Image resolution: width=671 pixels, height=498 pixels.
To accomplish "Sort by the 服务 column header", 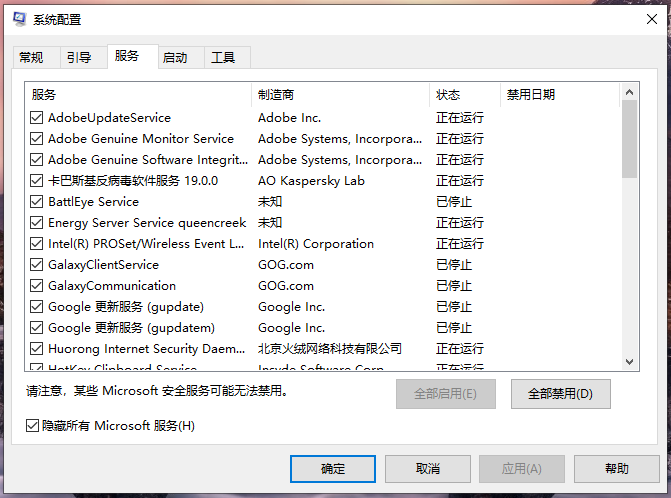I will click(139, 95).
